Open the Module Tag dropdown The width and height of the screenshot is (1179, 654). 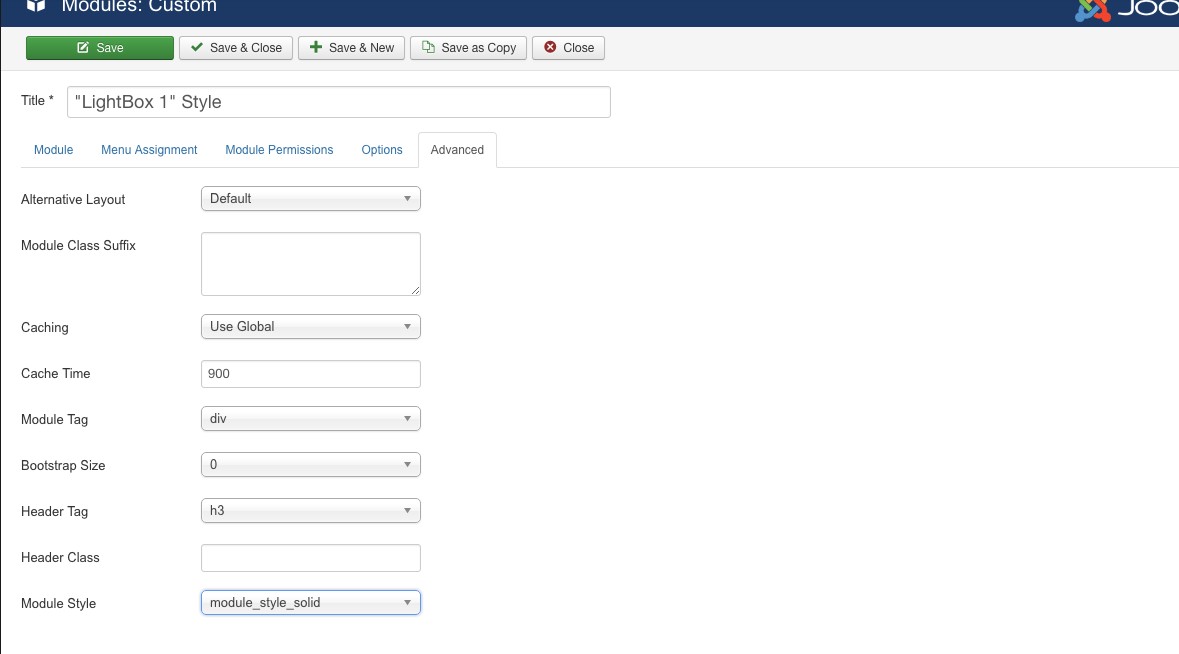310,419
